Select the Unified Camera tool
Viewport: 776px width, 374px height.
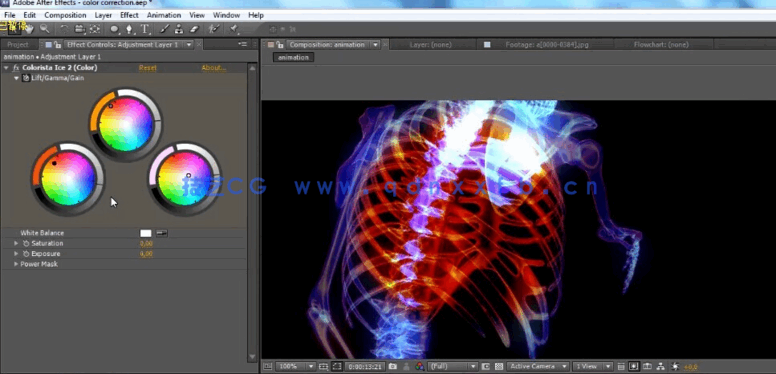coord(79,29)
